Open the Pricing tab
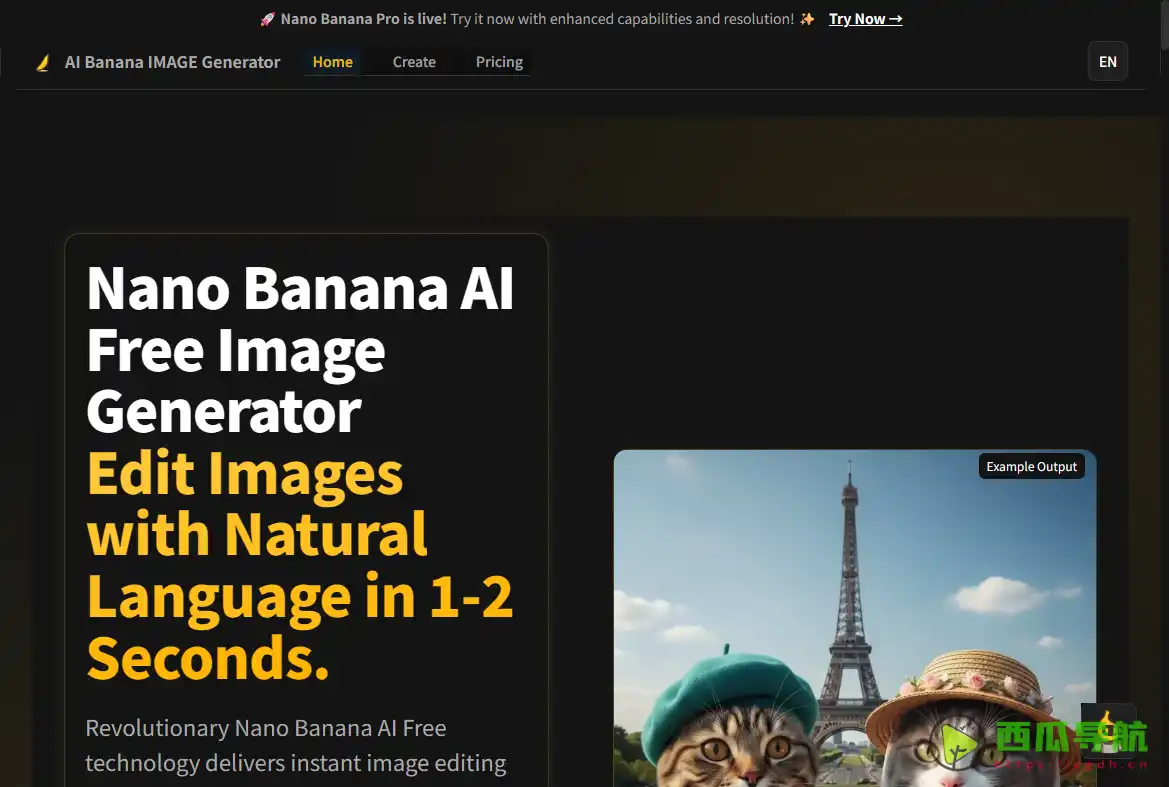Viewport: 1169px width, 787px height. click(x=499, y=61)
